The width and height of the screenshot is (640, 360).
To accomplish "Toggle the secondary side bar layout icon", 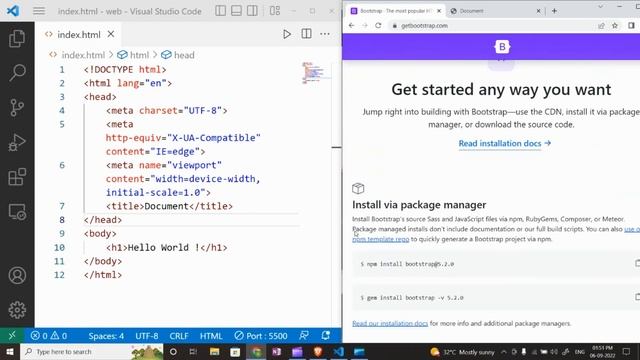I will click(252, 11).
